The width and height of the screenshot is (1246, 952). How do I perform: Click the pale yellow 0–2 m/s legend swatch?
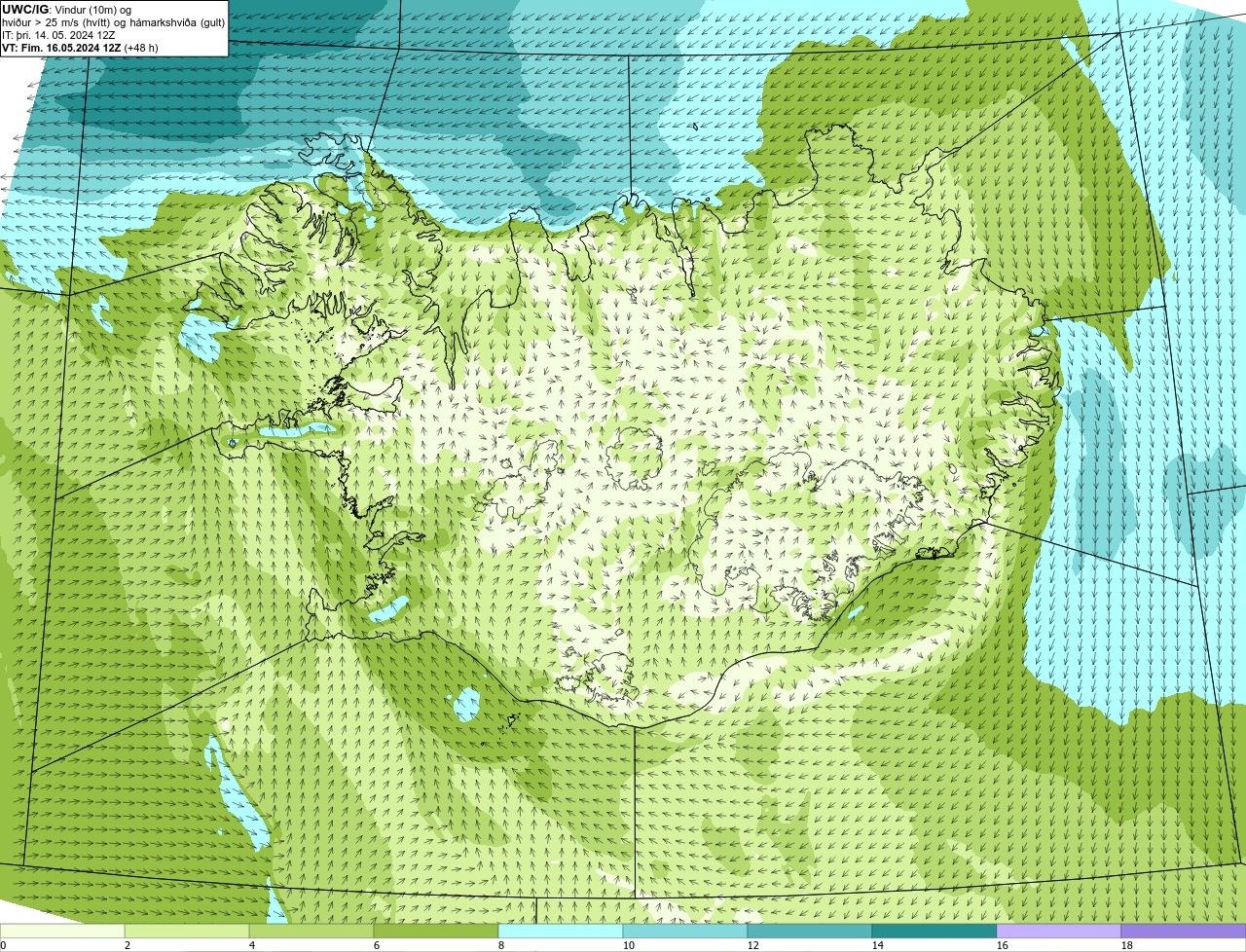coord(62,931)
